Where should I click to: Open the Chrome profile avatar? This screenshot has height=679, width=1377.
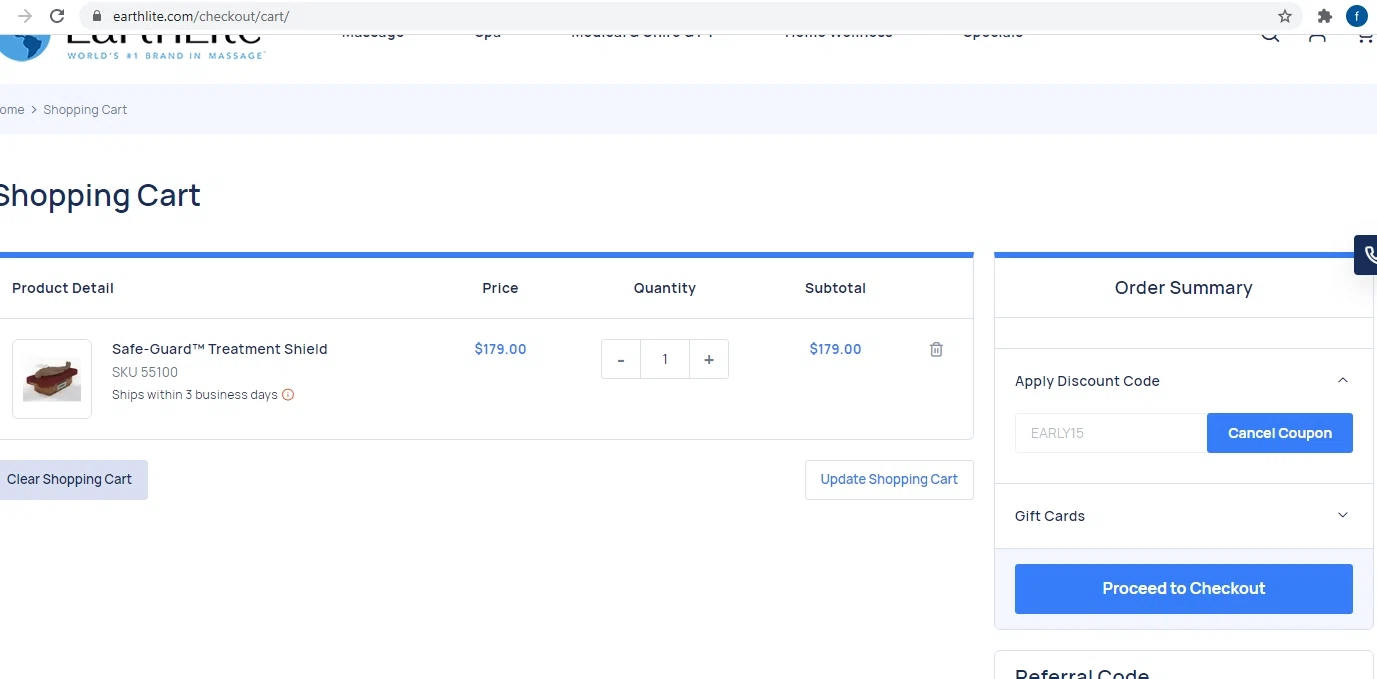pyautogui.click(x=1357, y=16)
